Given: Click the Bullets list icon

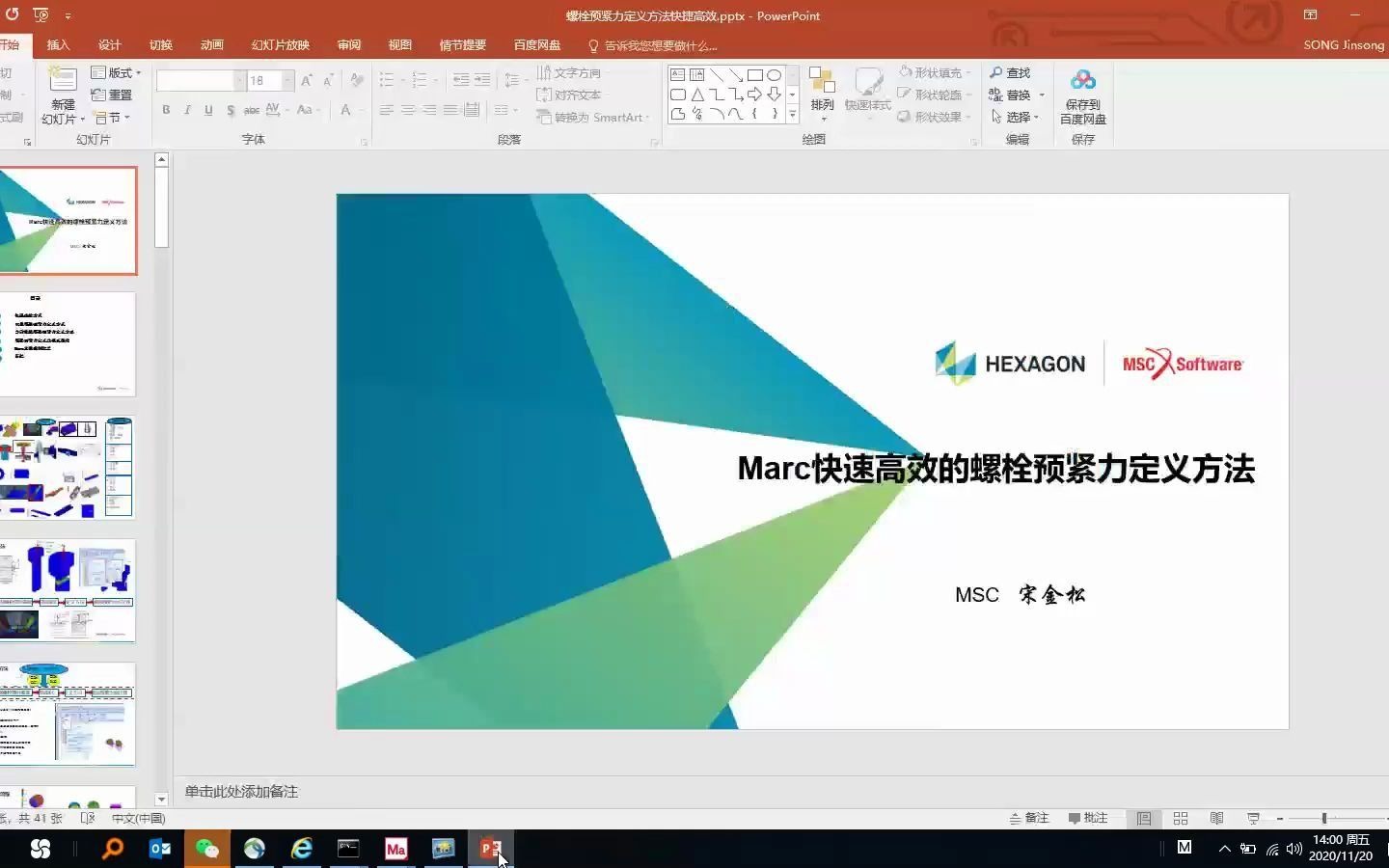Looking at the screenshot, I should pos(388,80).
